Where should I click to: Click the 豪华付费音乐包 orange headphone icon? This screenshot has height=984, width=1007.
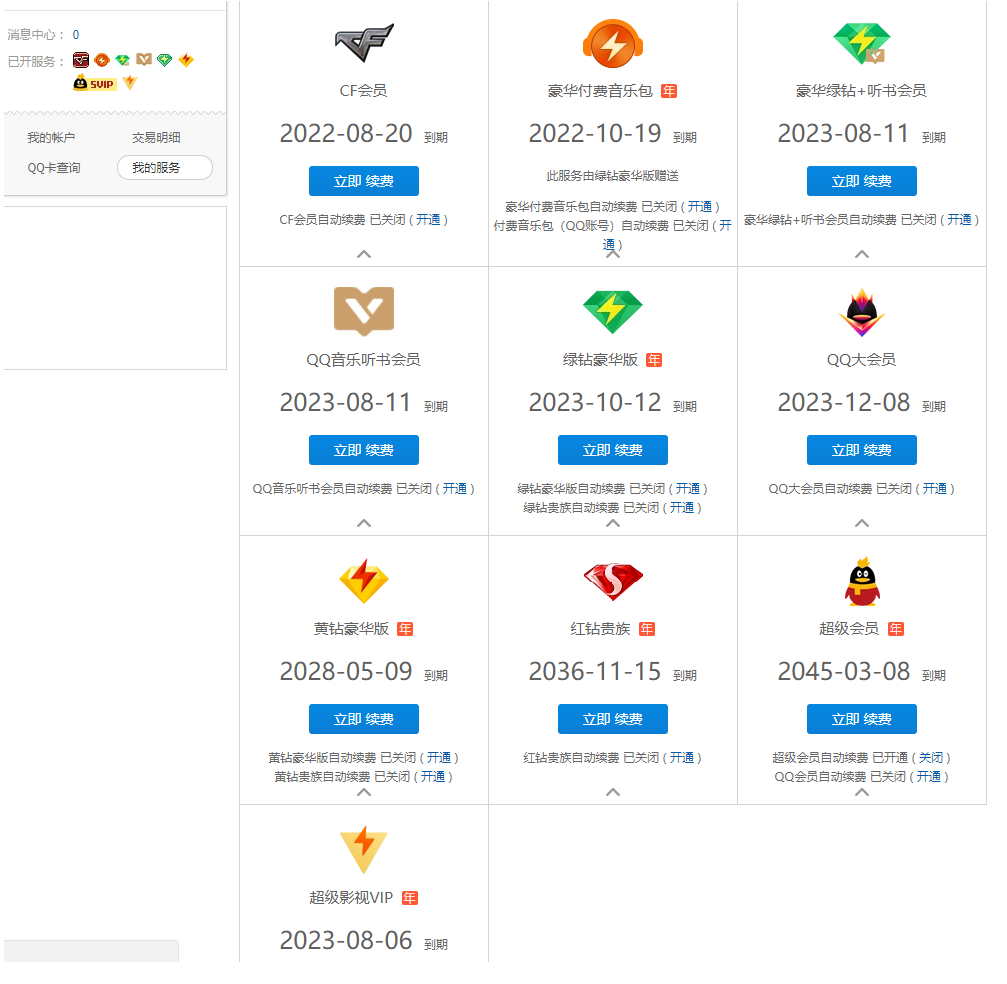click(x=612, y=43)
